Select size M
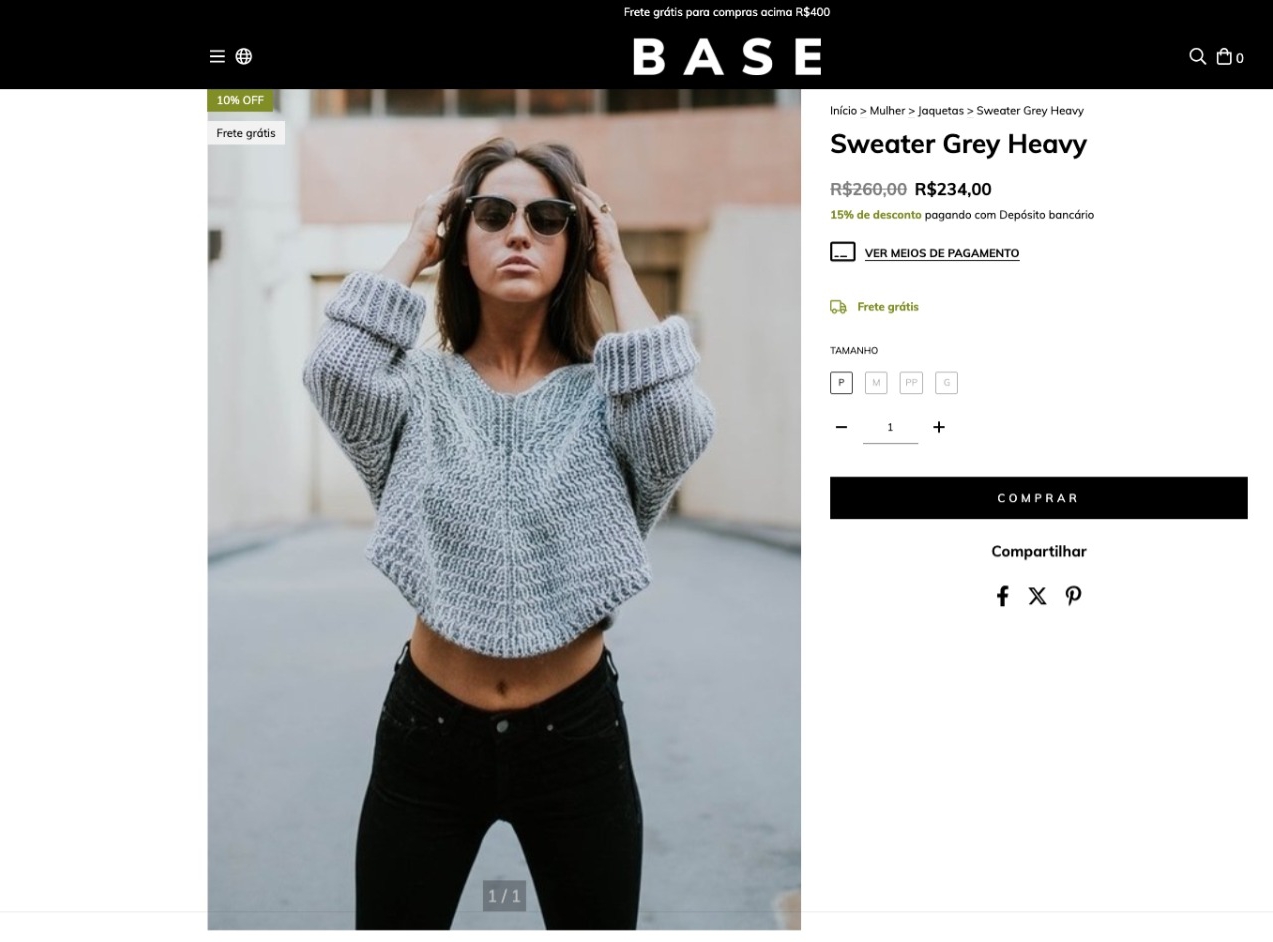This screenshot has width=1273, height=942. (876, 383)
